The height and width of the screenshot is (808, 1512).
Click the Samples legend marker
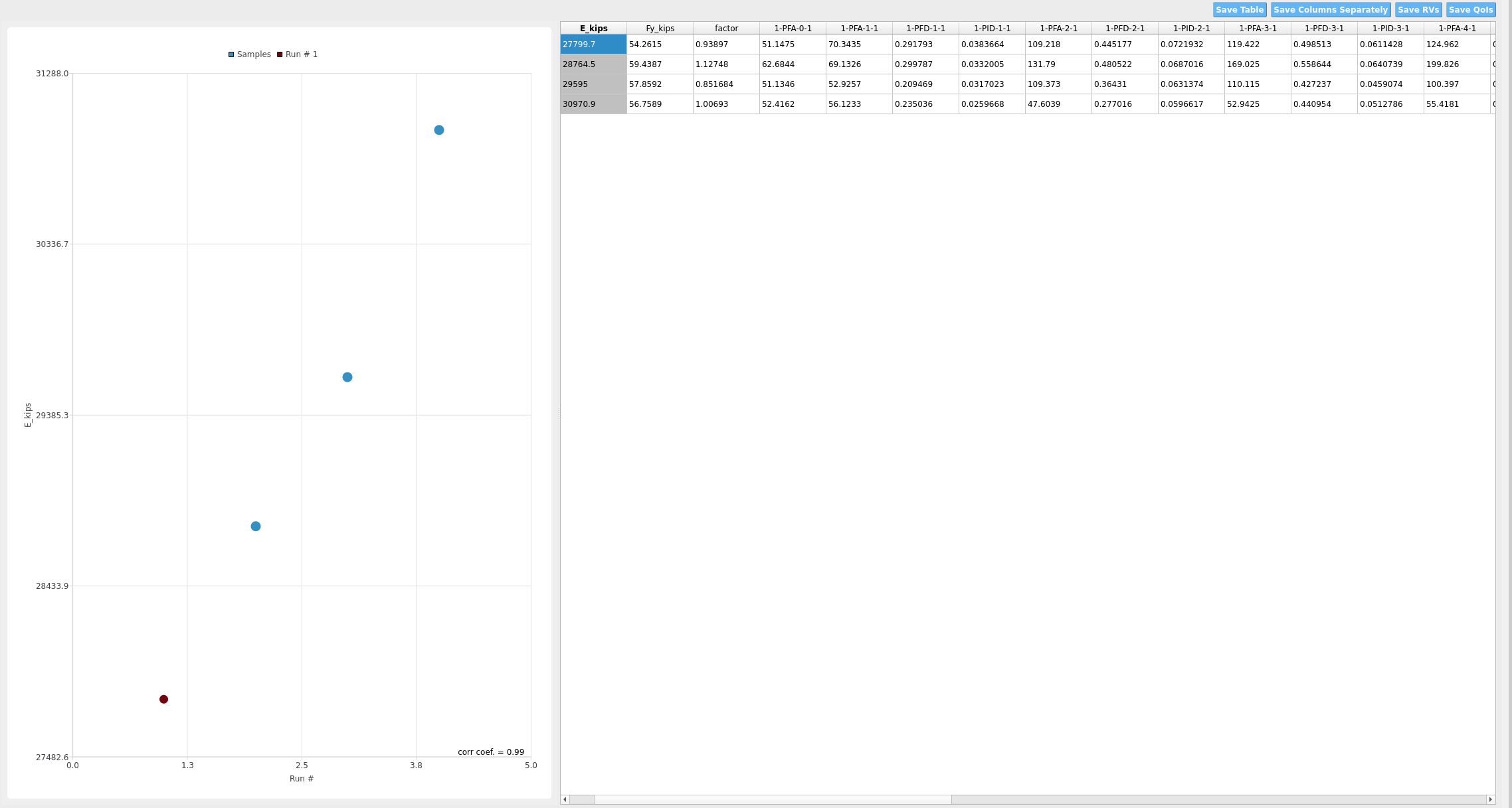click(x=231, y=54)
